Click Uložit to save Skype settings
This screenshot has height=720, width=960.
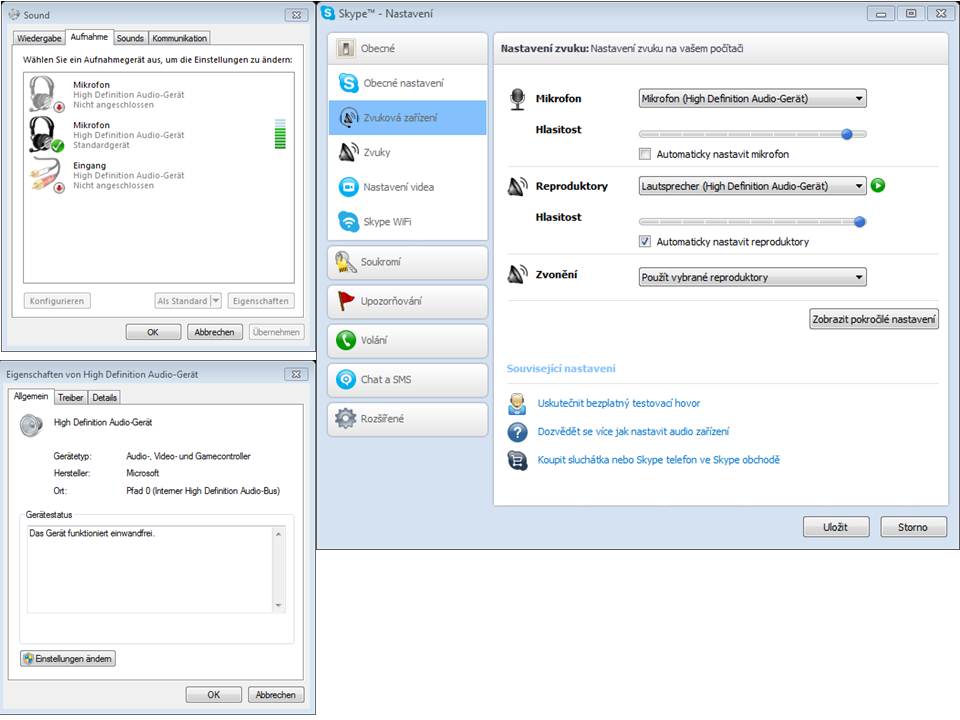click(x=836, y=527)
